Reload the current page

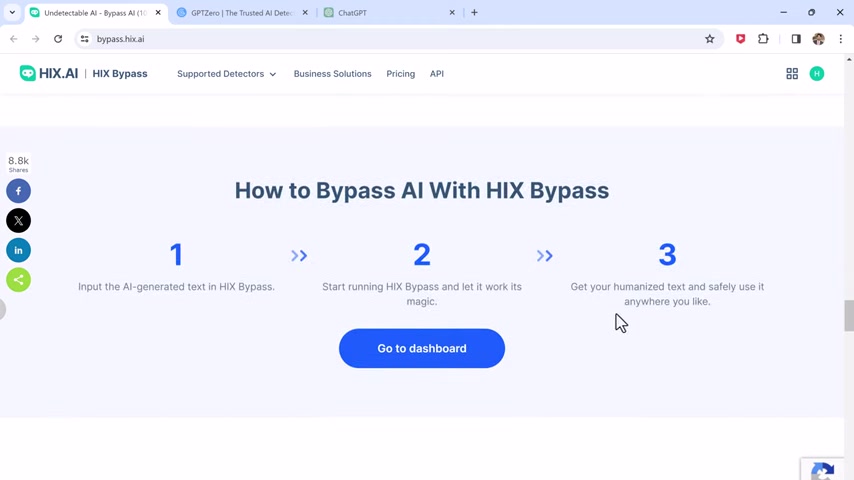tap(58, 39)
